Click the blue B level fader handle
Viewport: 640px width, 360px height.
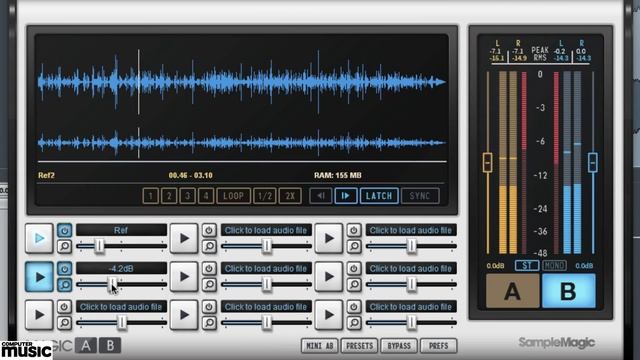593,162
